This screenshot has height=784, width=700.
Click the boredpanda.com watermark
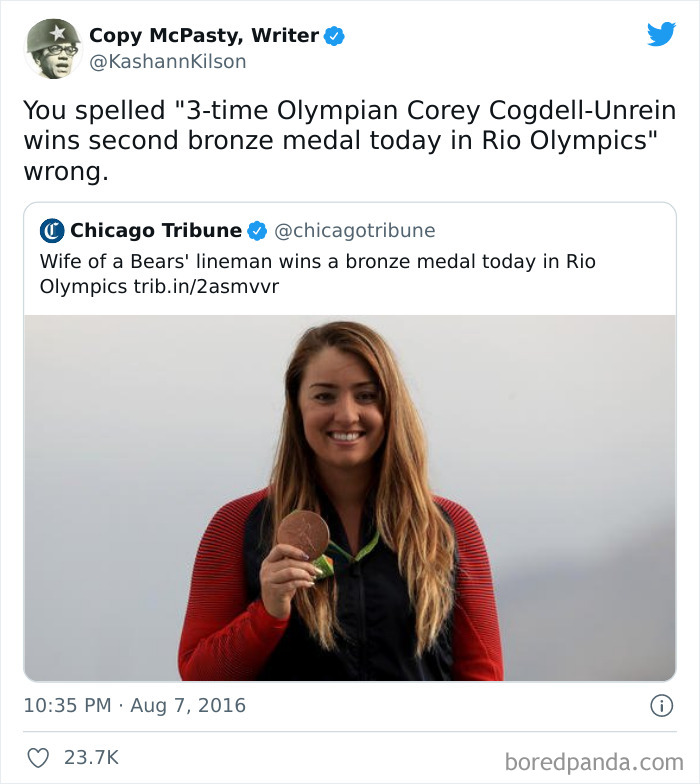[593, 762]
